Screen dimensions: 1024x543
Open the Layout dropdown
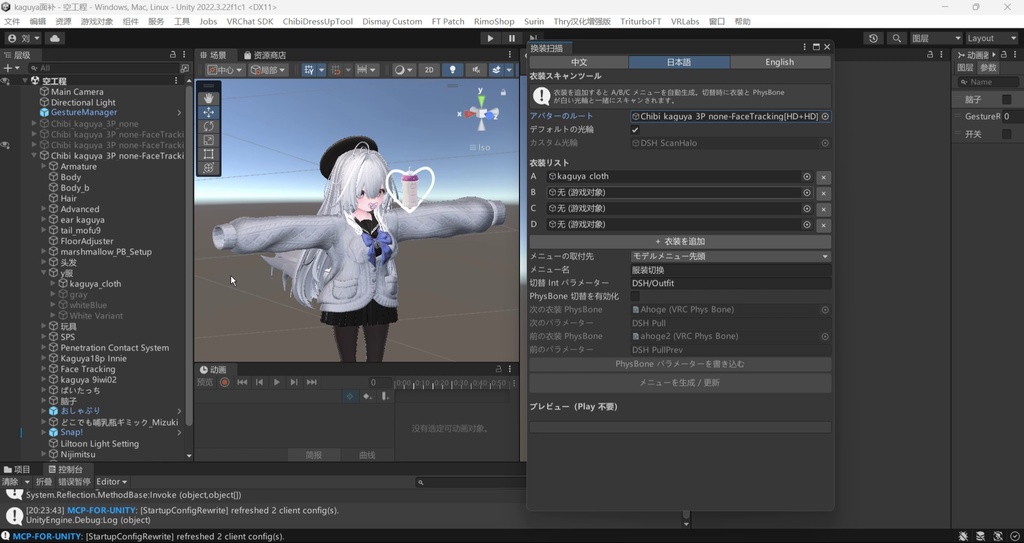coord(991,39)
